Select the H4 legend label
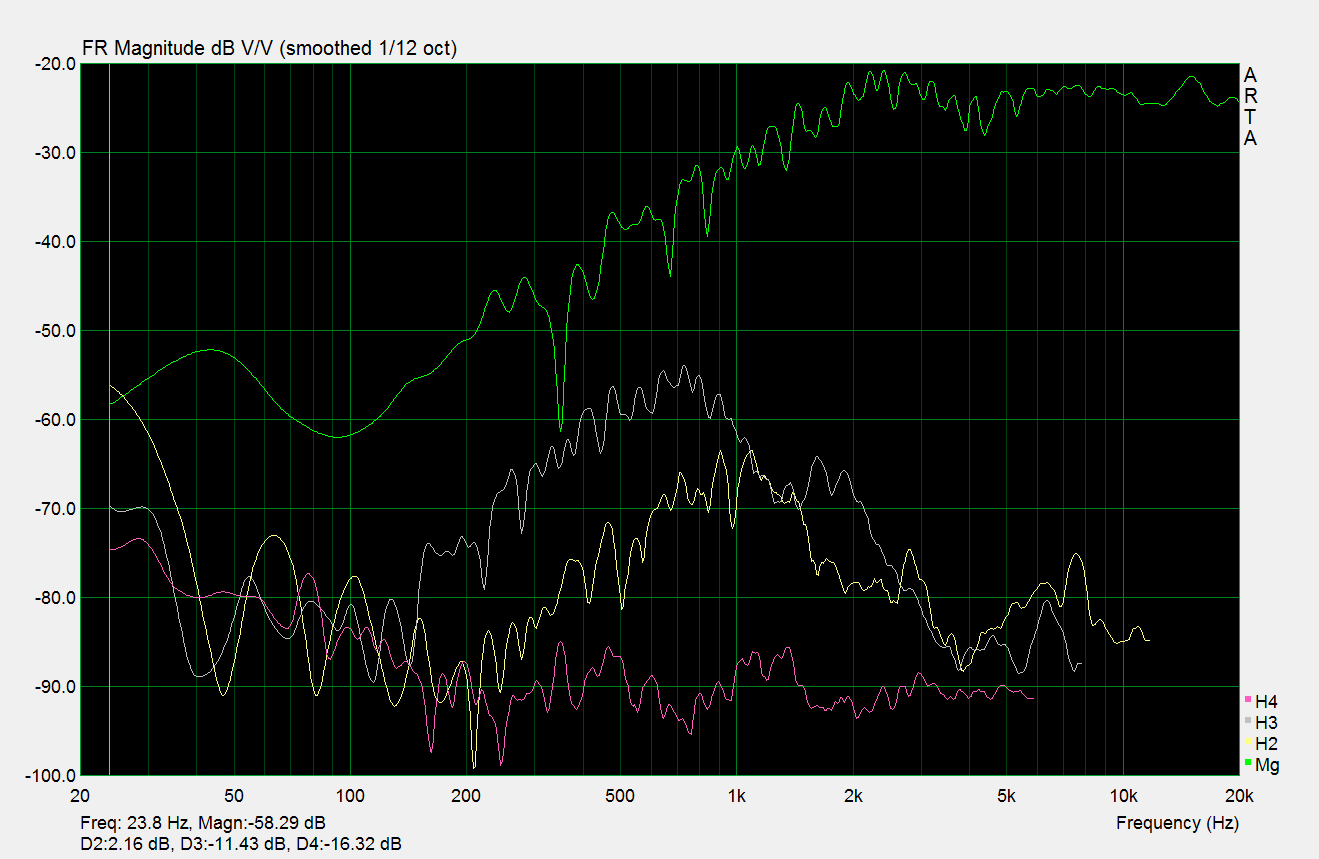The height and width of the screenshot is (859, 1319). coord(1266,701)
